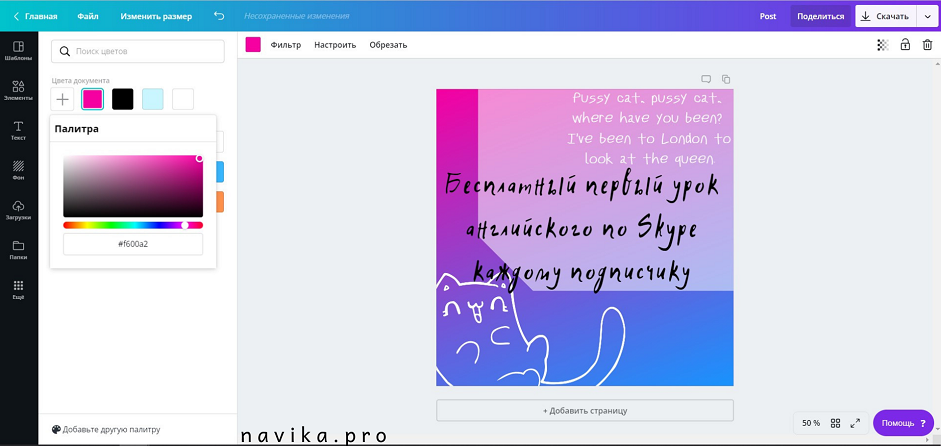Toggle fullscreen presentation mode icon
The height and width of the screenshot is (446, 941).
pyautogui.click(x=855, y=423)
